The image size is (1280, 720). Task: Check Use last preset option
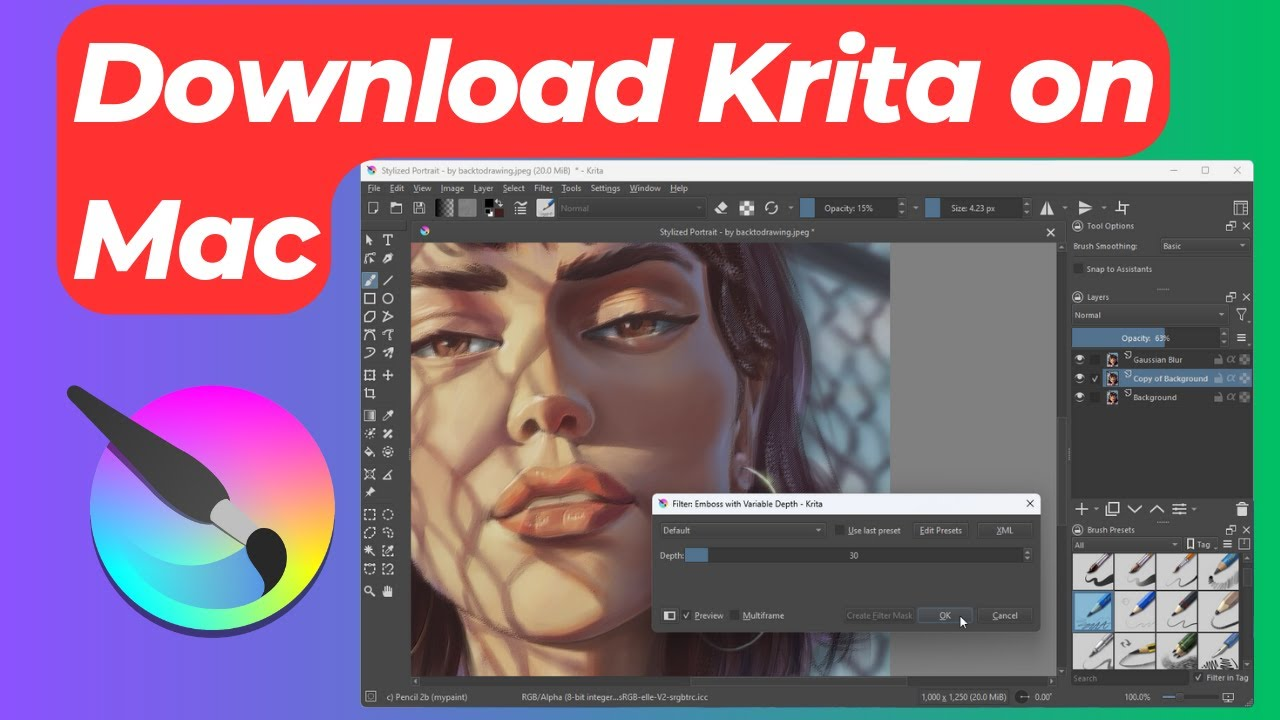840,531
